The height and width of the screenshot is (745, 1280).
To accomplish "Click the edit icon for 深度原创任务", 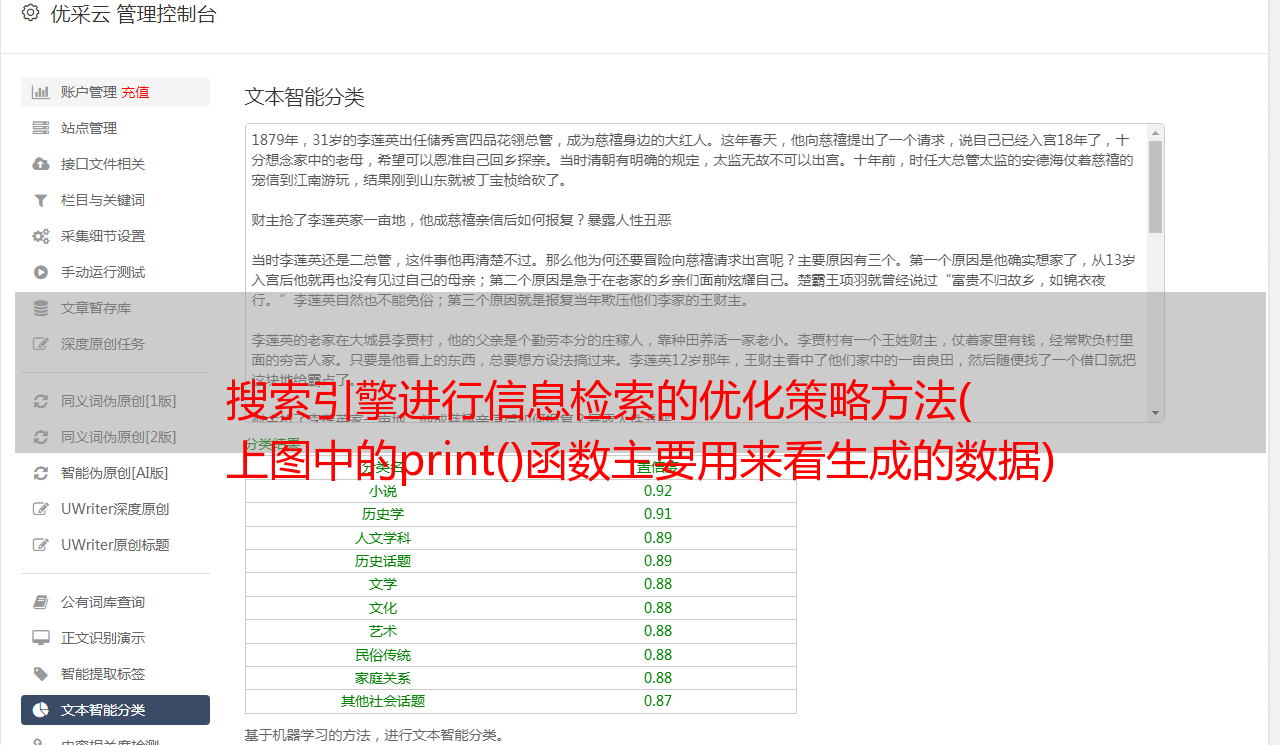I will [x=41, y=344].
